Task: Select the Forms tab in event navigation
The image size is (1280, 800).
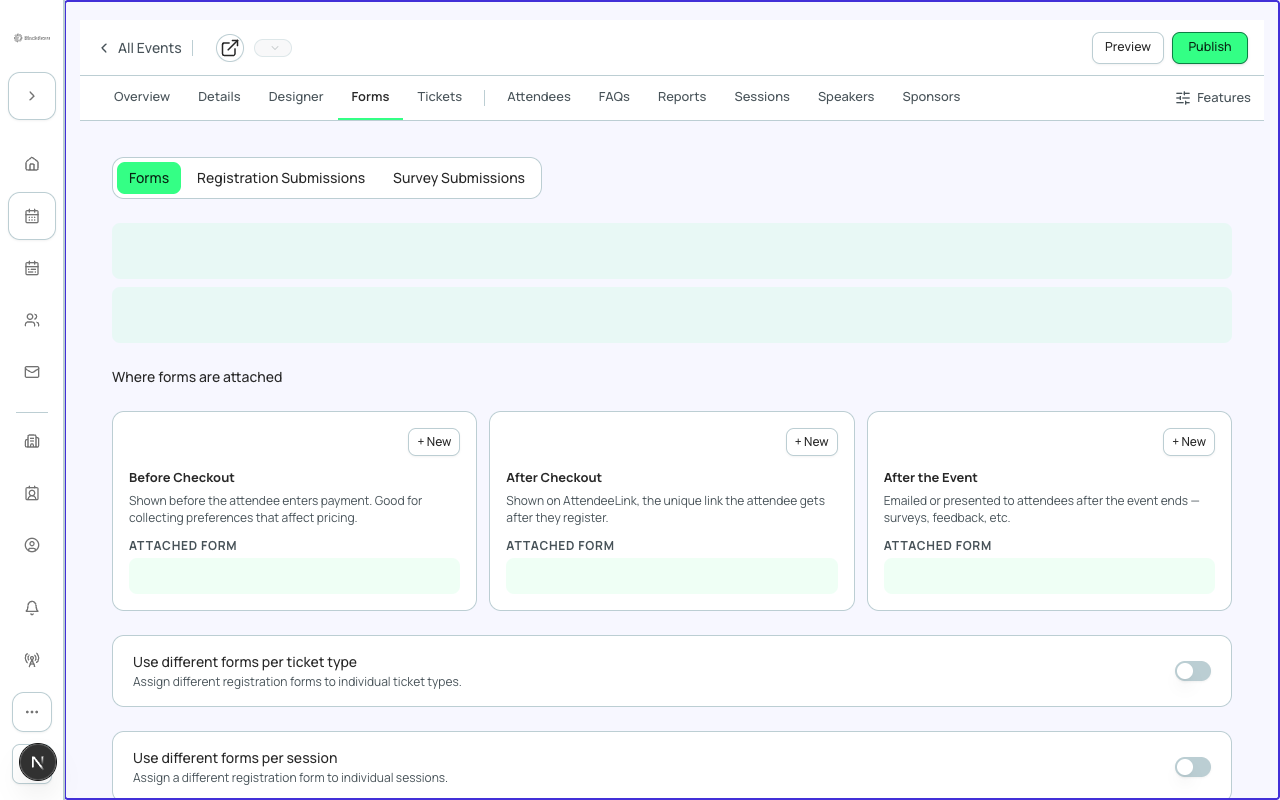Action: [x=370, y=97]
